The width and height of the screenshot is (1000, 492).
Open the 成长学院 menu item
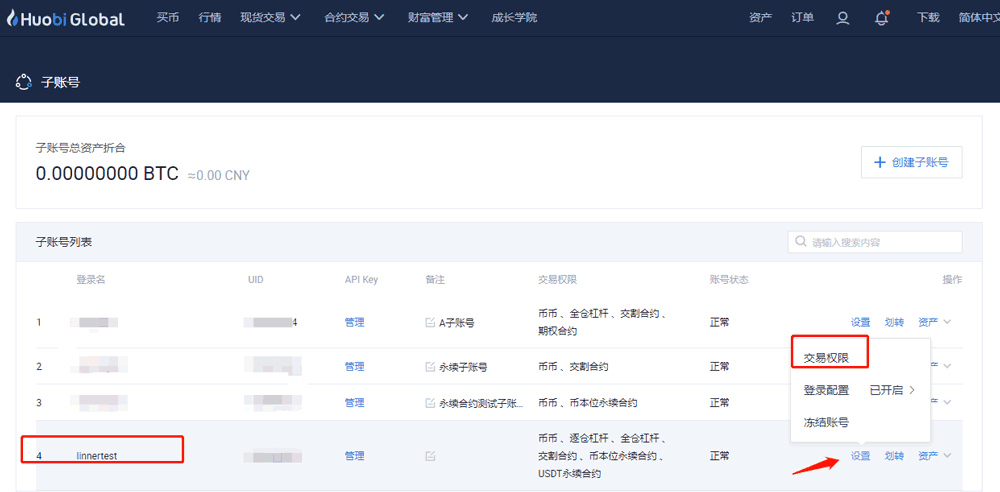click(x=514, y=18)
